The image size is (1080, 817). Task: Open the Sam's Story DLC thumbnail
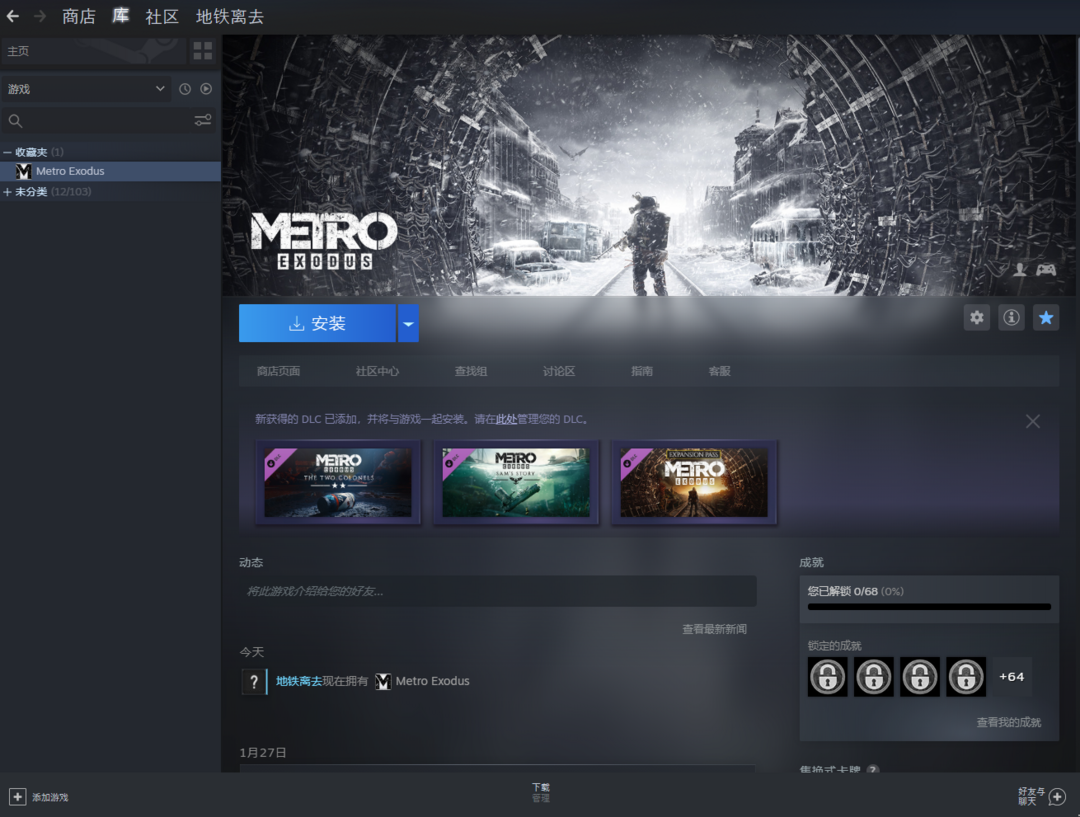[x=516, y=483]
